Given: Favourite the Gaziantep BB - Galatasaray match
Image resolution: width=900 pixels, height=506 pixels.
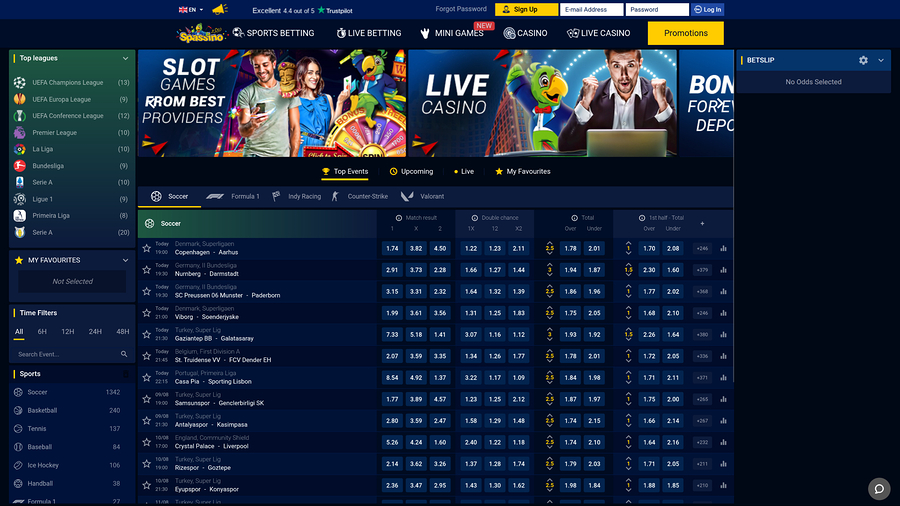Looking at the screenshot, I should coord(146,334).
